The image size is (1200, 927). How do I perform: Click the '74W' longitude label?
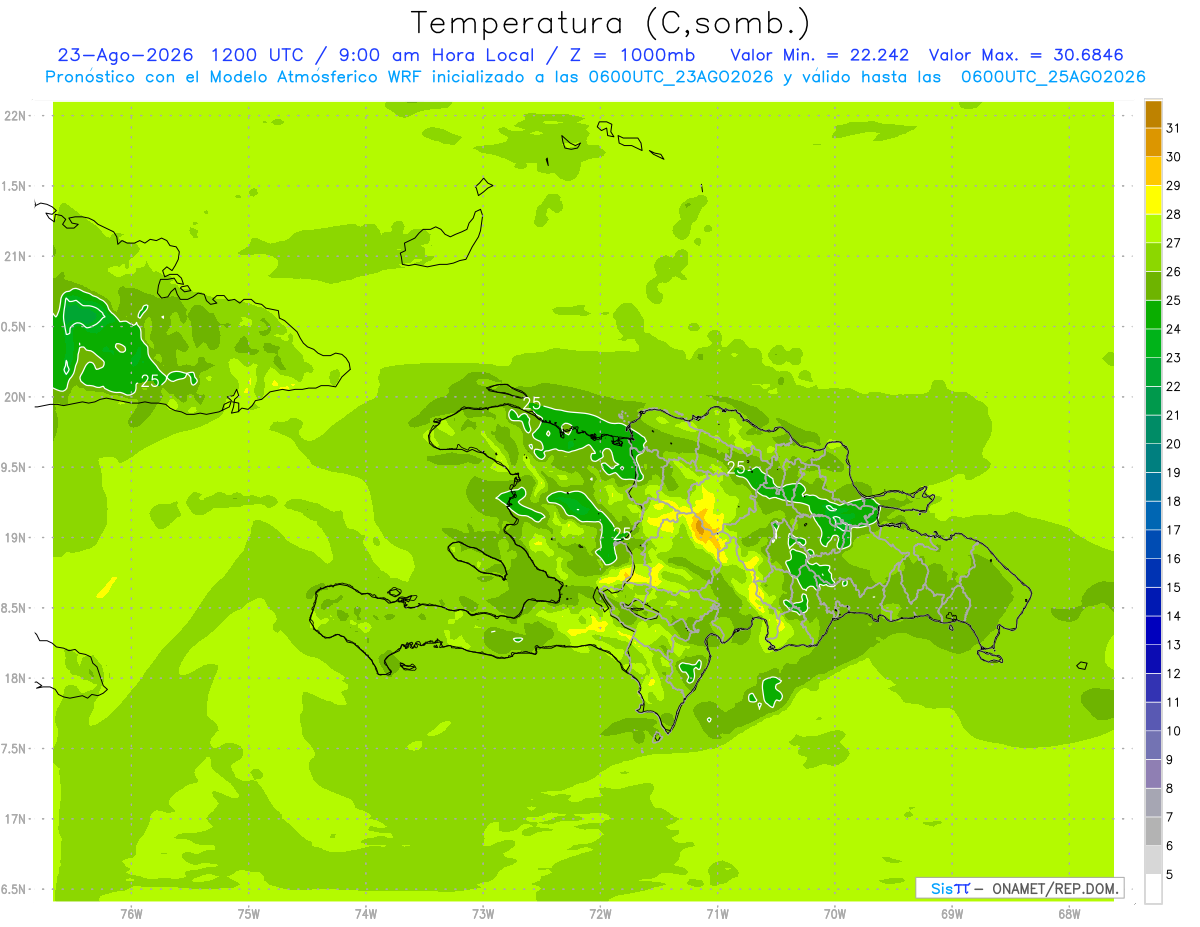click(x=366, y=915)
